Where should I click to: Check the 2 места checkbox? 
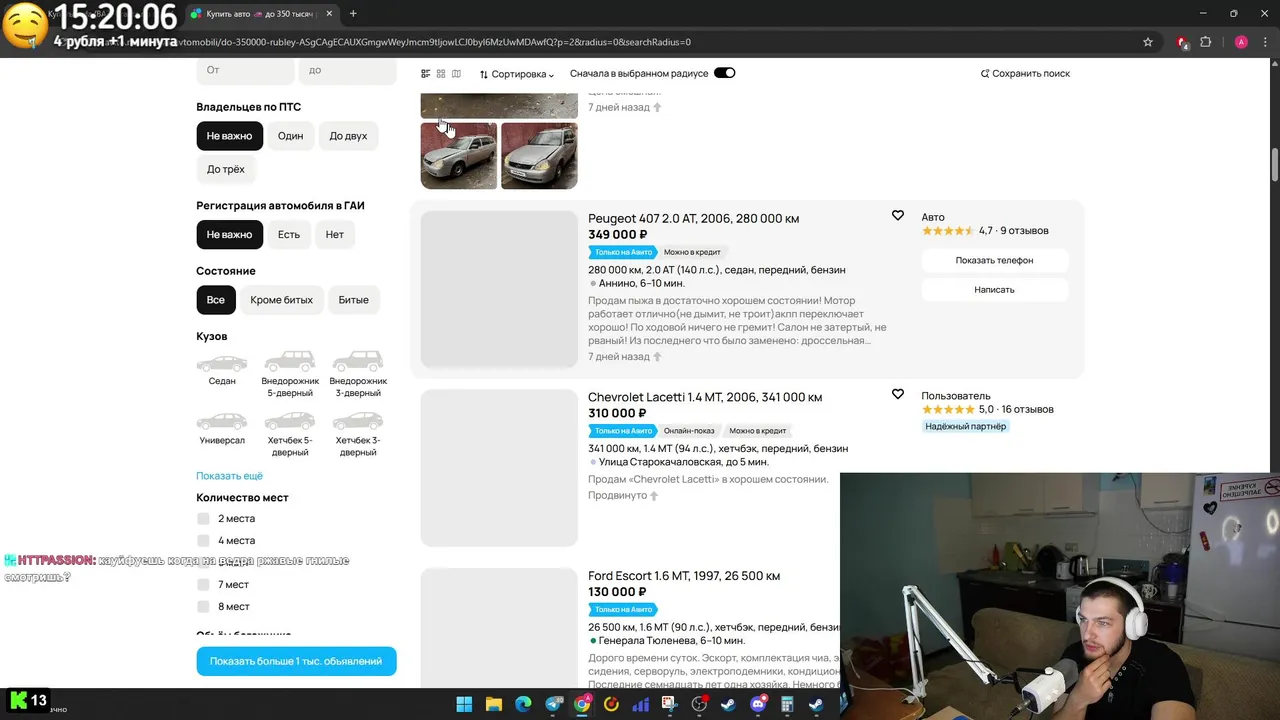[x=203, y=518]
